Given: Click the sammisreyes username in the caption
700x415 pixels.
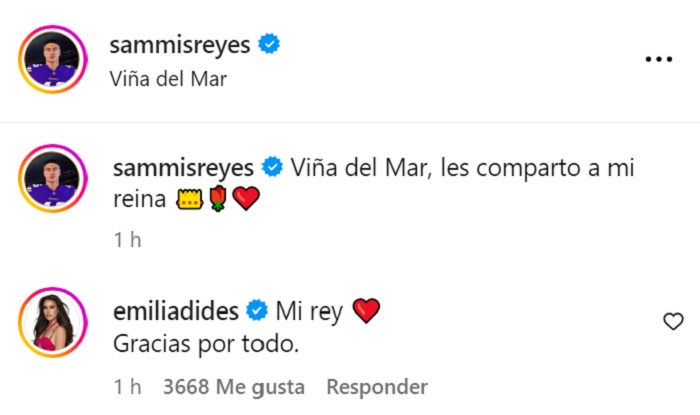Looking at the screenshot, I should [x=185, y=166].
